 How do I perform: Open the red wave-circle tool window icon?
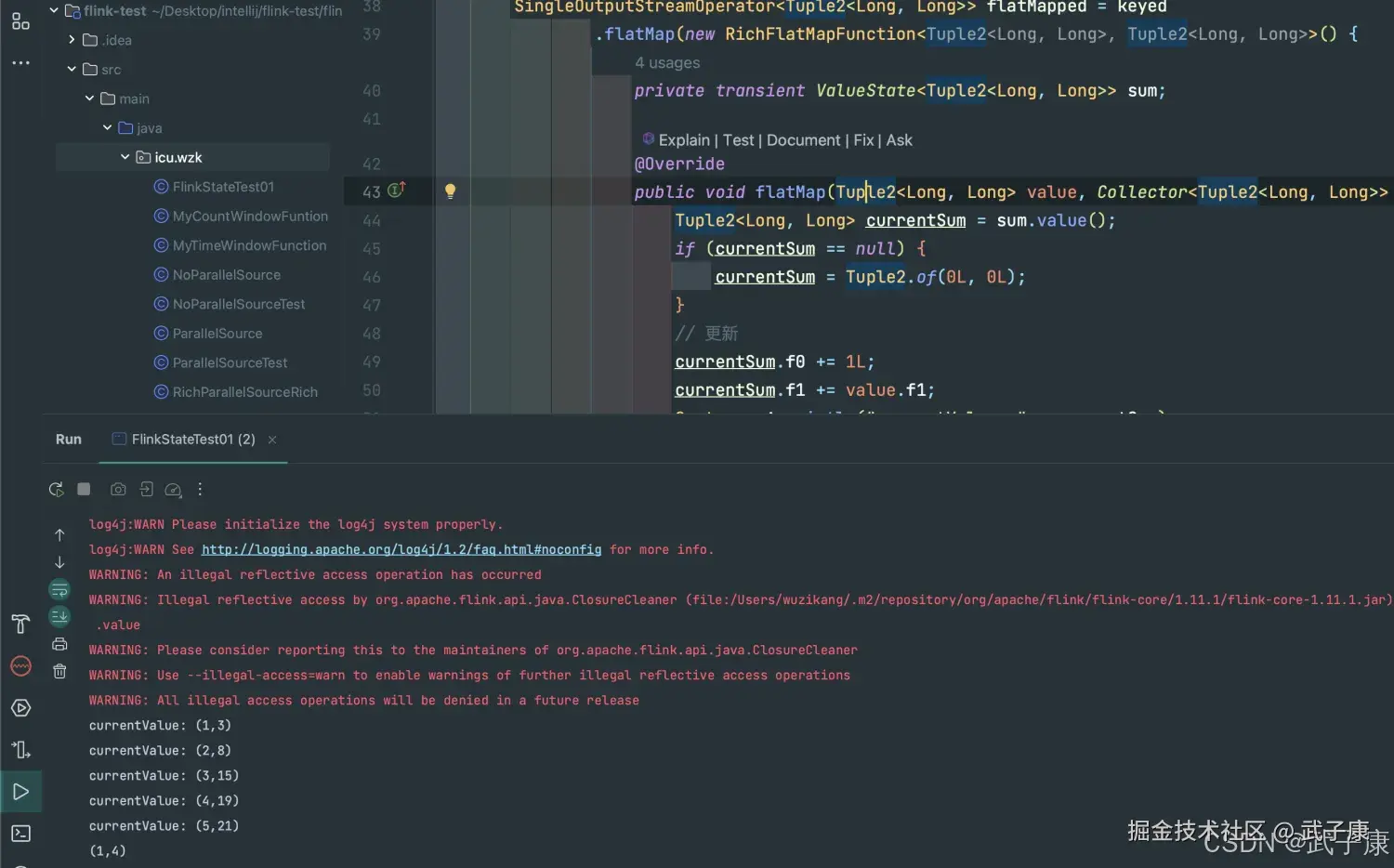coord(20,666)
